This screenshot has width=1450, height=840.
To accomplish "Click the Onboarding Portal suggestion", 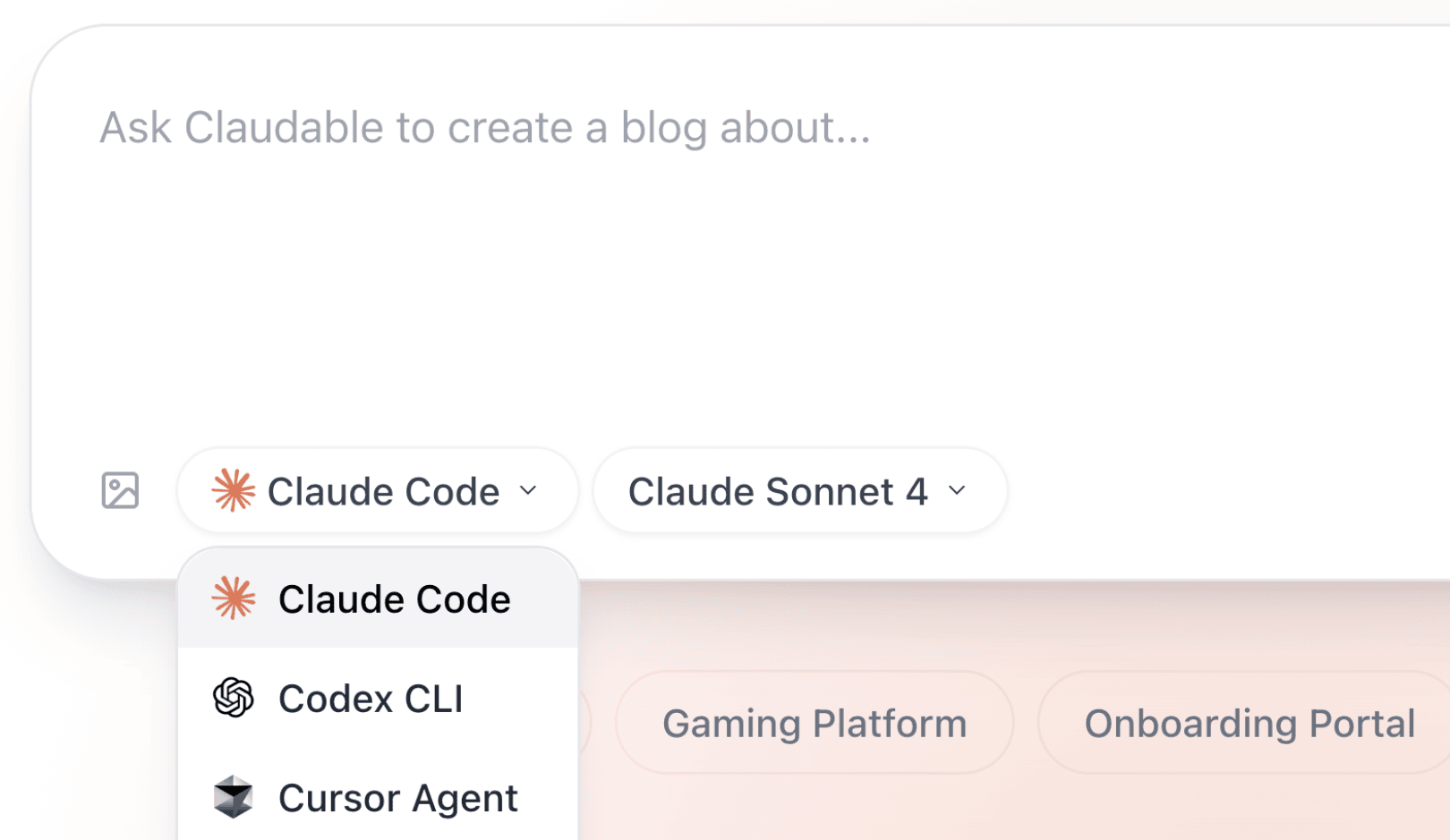I will point(1250,723).
